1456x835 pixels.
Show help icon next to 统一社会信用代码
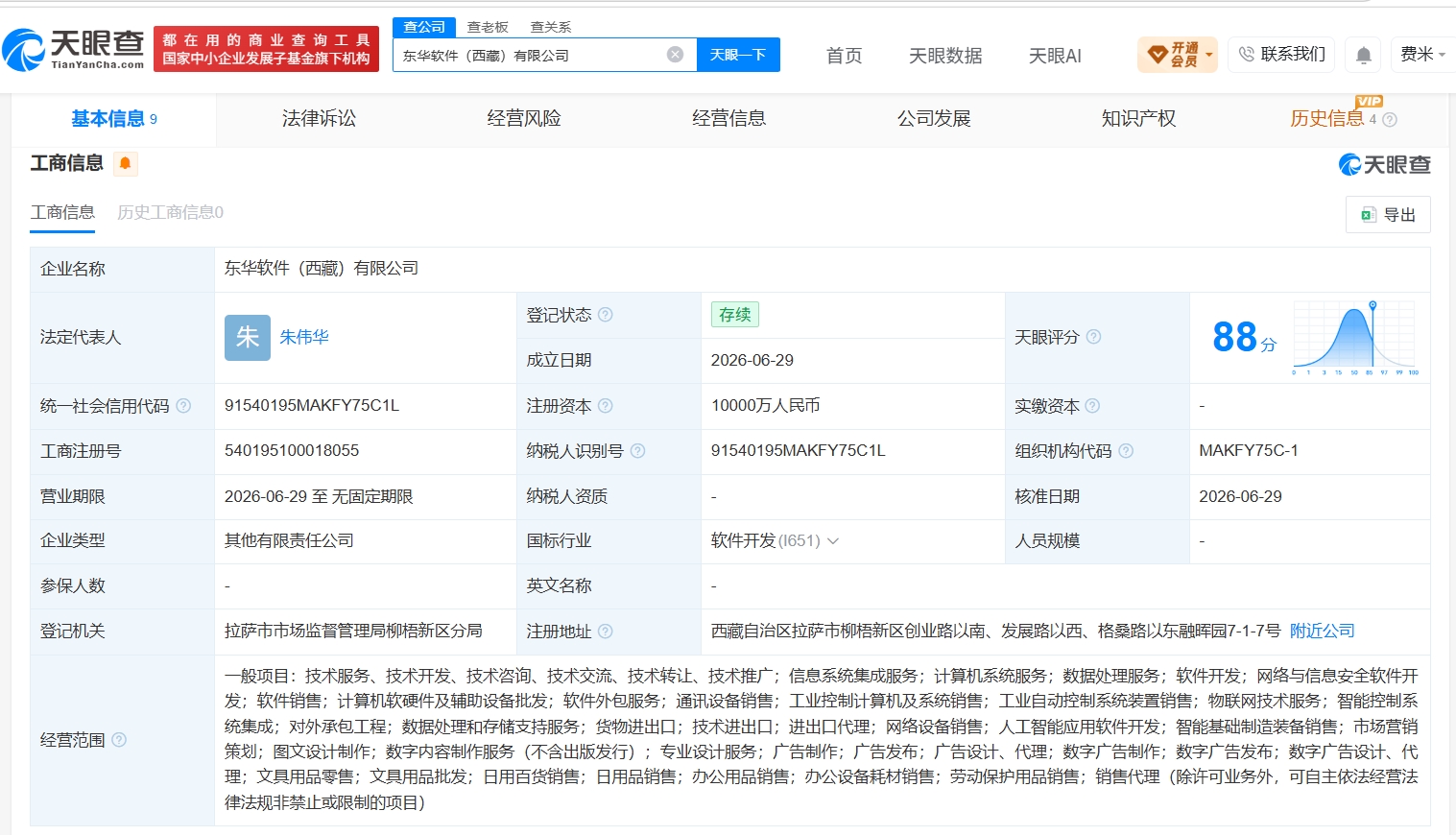(183, 406)
